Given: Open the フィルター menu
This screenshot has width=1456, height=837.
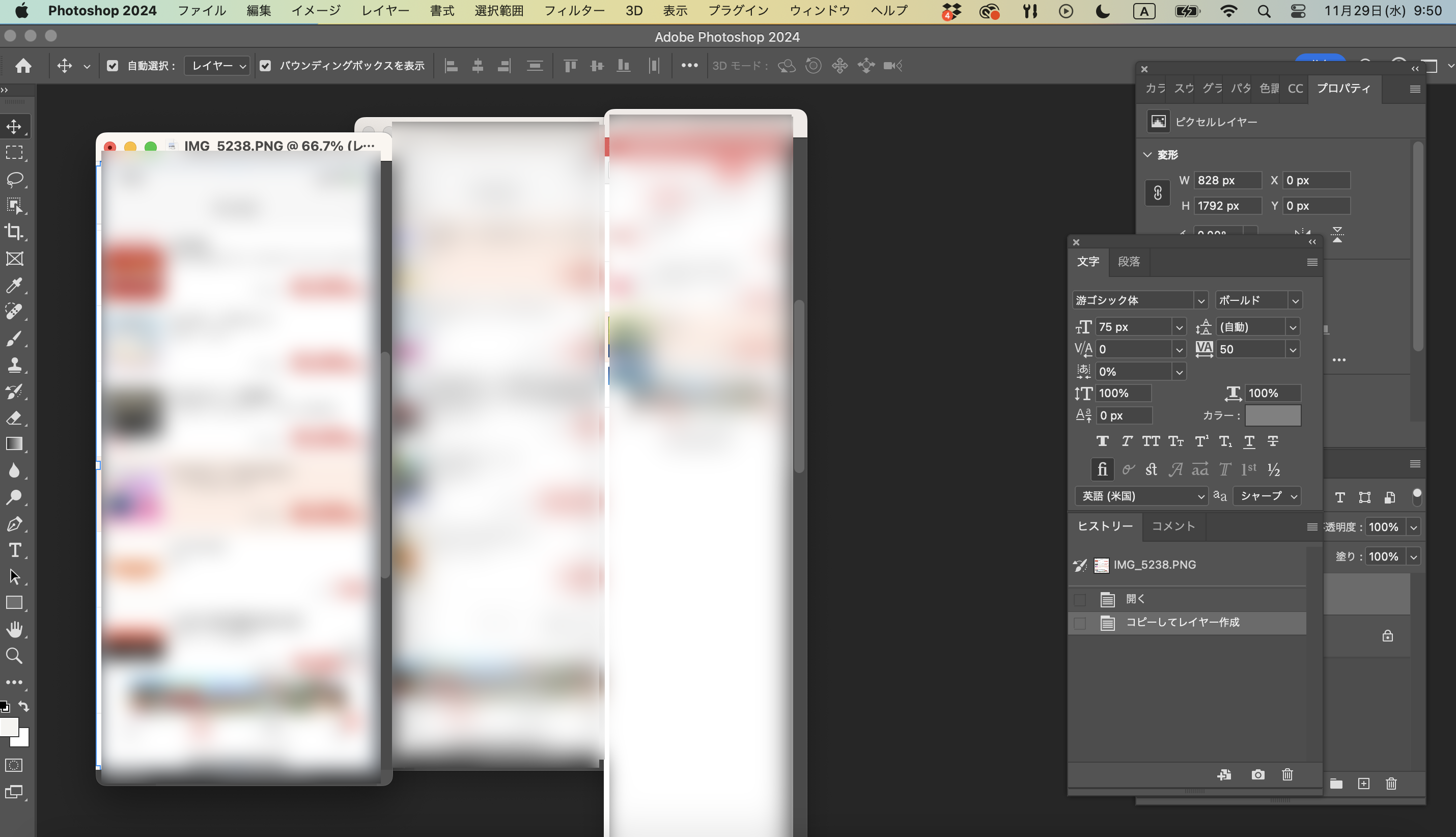Looking at the screenshot, I should click(x=574, y=10).
